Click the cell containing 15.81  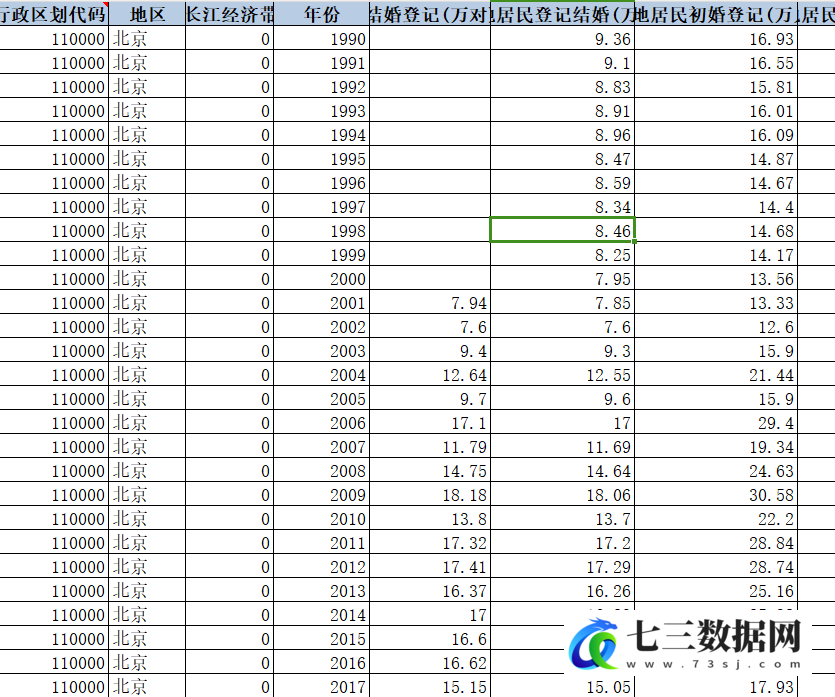[x=716, y=86]
